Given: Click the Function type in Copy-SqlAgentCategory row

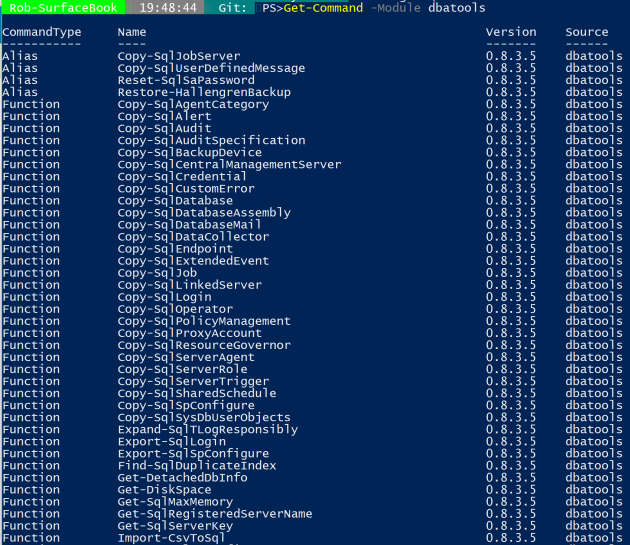Looking at the screenshot, I should [x=31, y=104].
